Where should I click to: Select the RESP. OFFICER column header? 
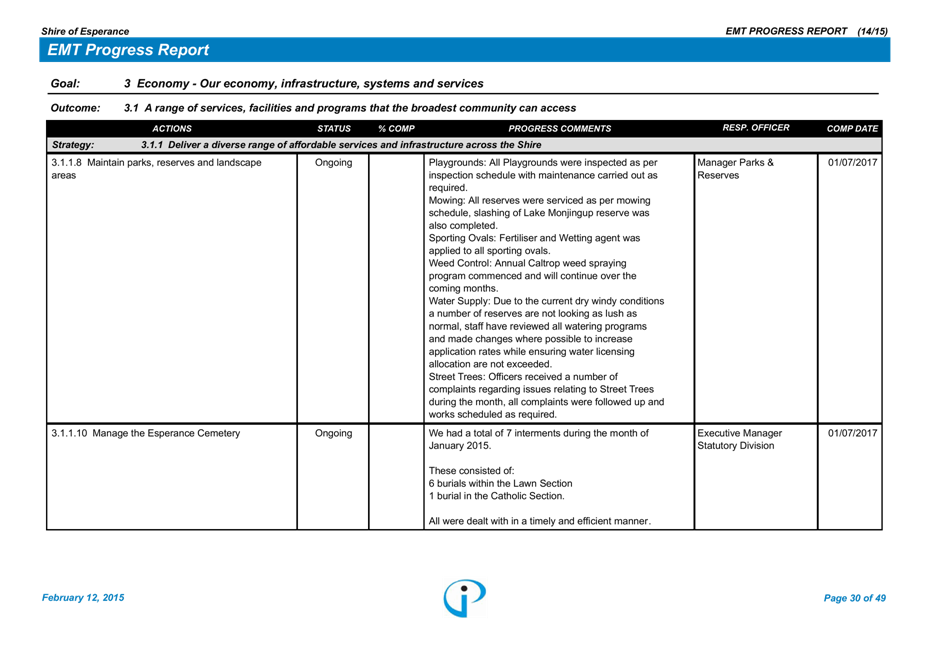point(755,128)
